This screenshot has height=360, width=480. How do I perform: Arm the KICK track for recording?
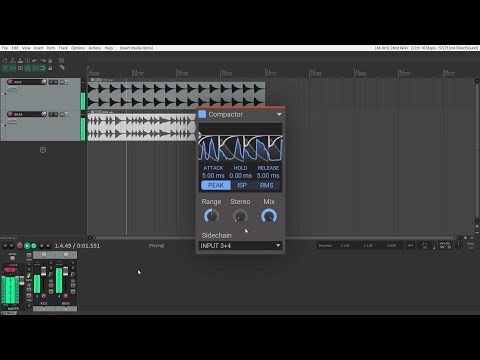tap(10, 82)
